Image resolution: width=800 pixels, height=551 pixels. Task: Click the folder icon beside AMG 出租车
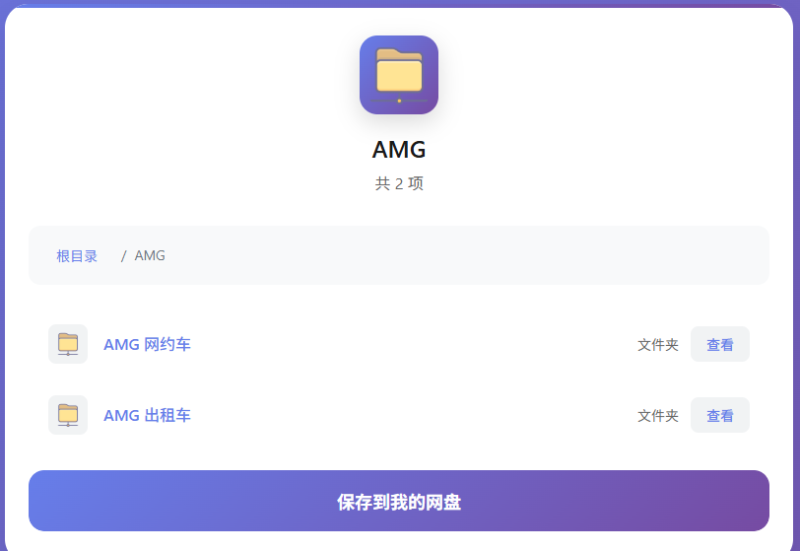(x=68, y=415)
